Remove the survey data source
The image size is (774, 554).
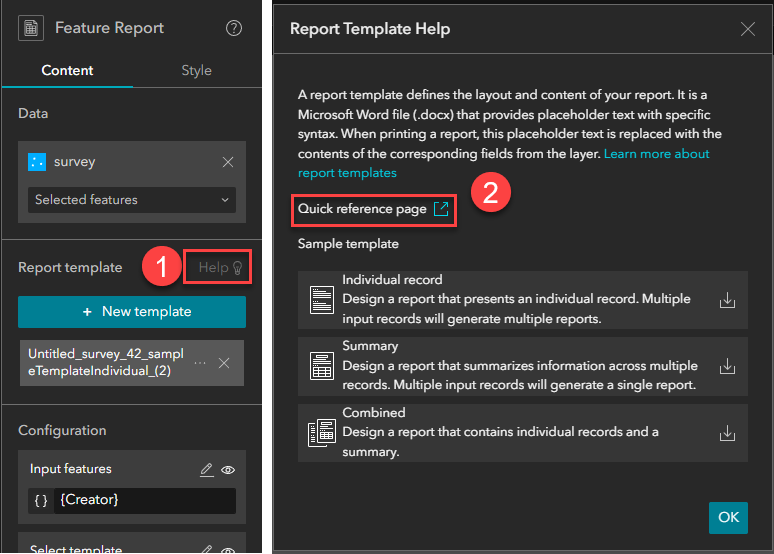tap(228, 162)
